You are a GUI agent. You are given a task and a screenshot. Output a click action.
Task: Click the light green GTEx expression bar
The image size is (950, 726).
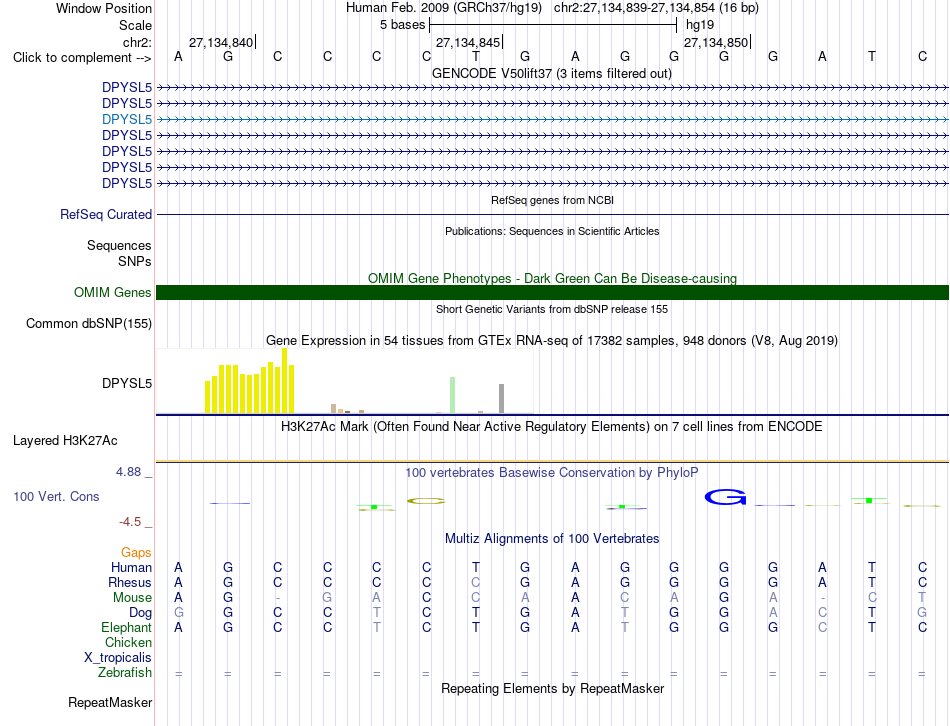pos(453,395)
